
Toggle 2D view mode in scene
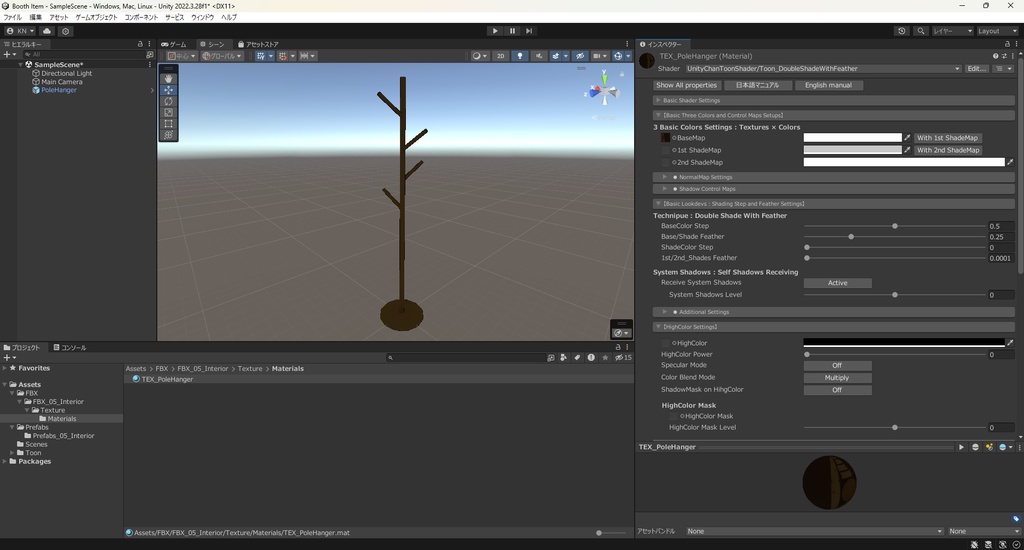tap(501, 56)
